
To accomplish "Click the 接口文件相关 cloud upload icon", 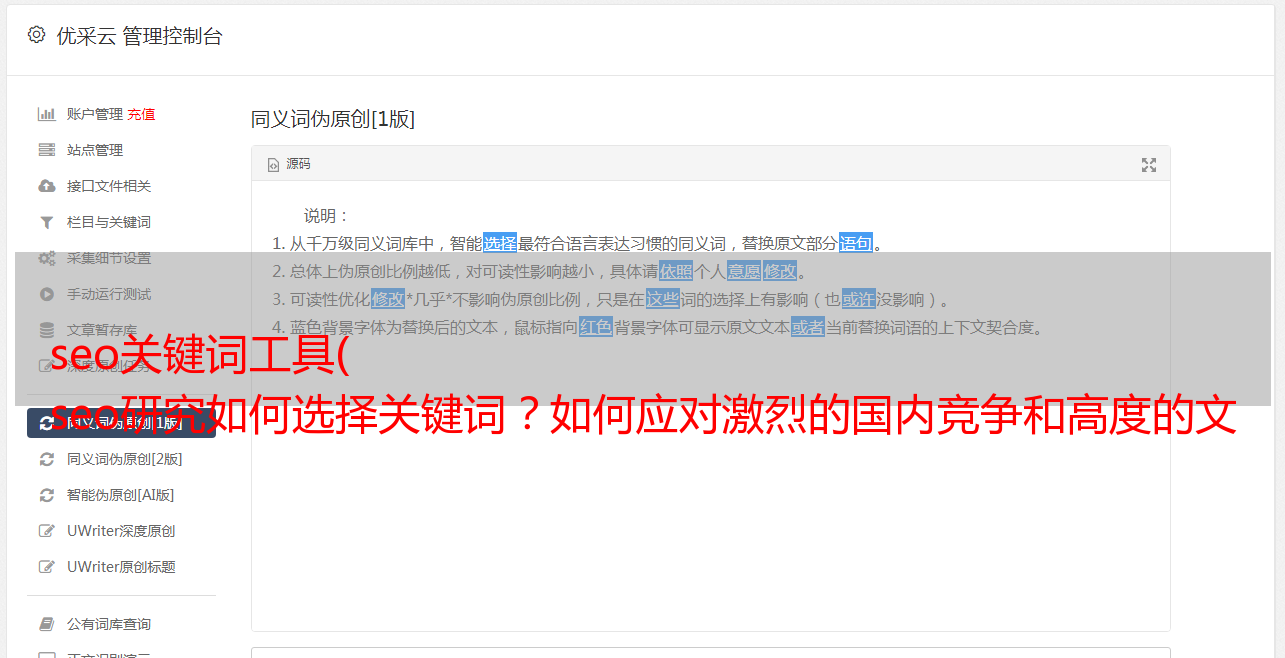I will pyautogui.click(x=47, y=186).
